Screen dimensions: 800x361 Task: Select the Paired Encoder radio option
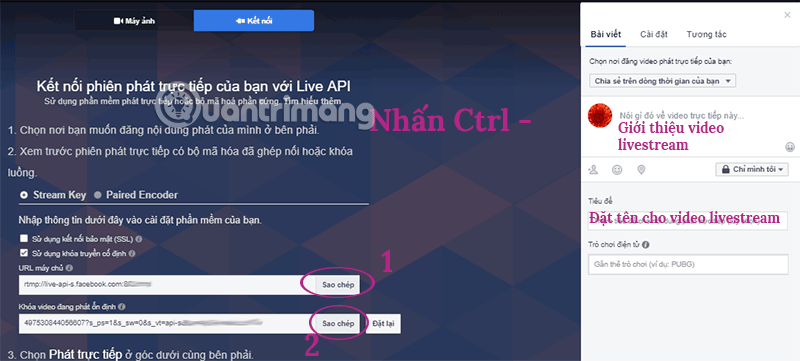point(97,195)
